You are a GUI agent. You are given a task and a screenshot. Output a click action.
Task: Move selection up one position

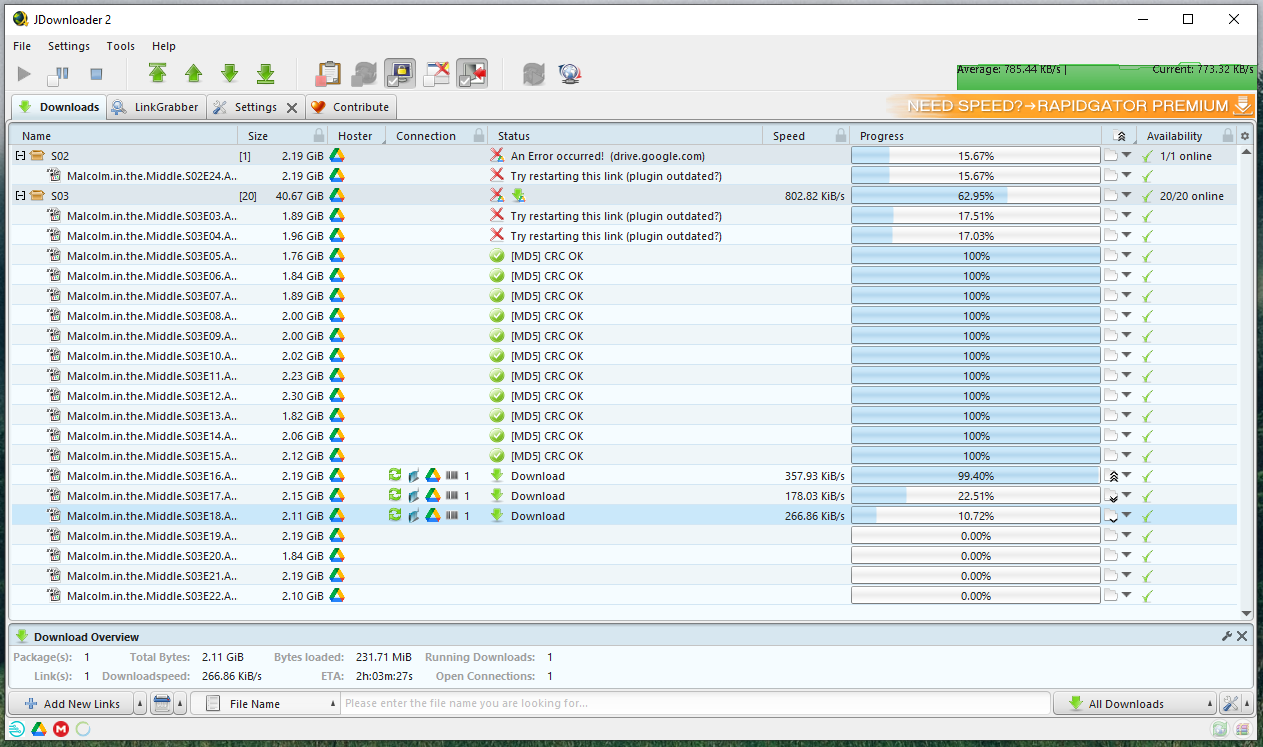(x=193, y=73)
